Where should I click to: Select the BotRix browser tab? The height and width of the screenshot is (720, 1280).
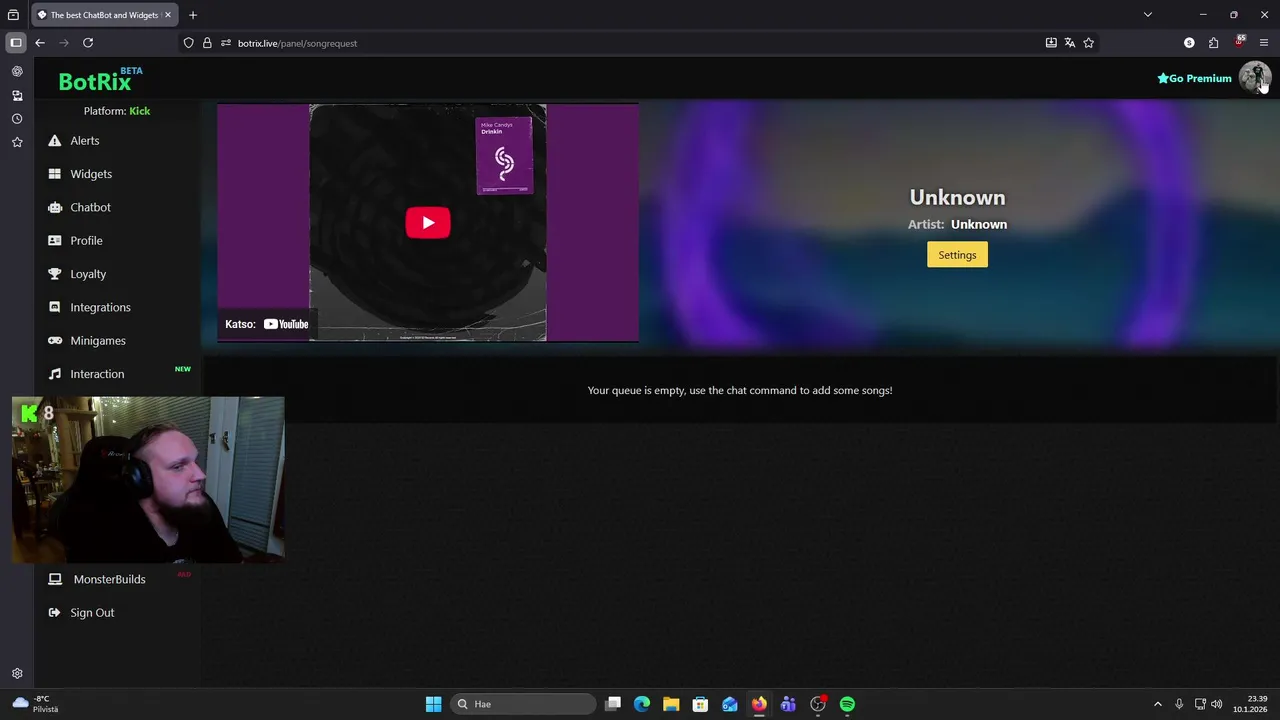coord(104,15)
